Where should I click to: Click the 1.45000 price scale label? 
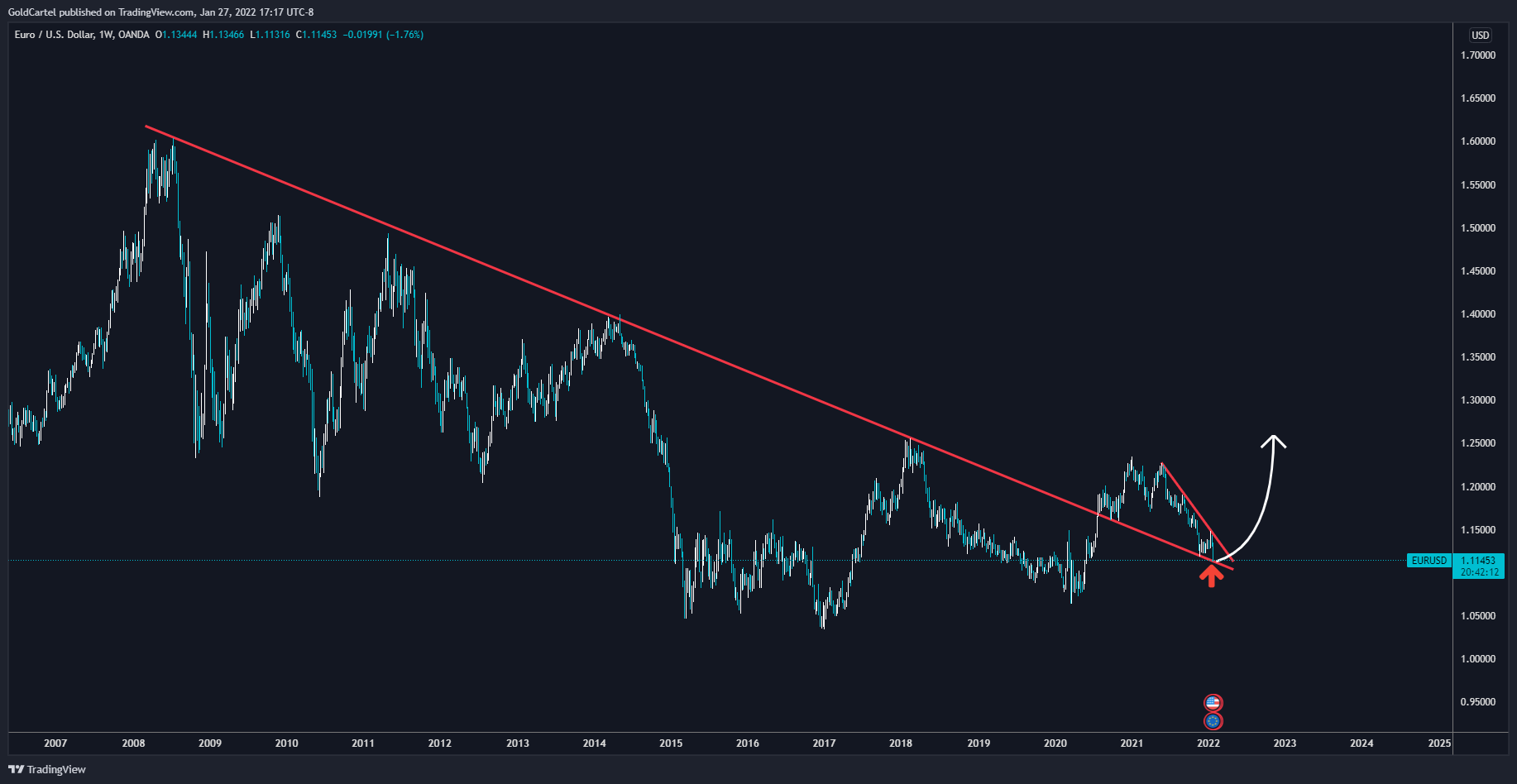[1478, 271]
